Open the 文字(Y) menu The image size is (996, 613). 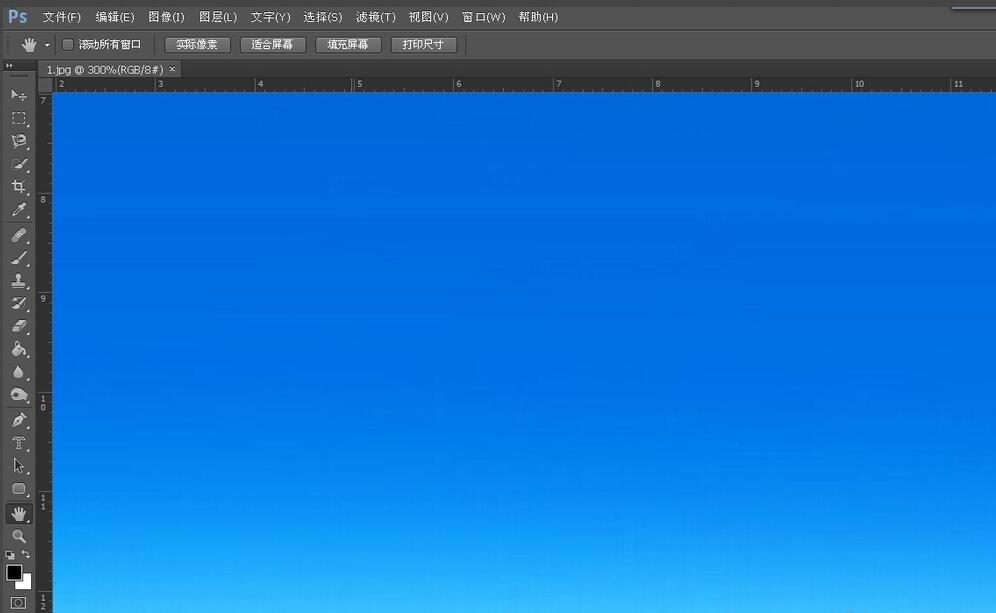(x=270, y=17)
